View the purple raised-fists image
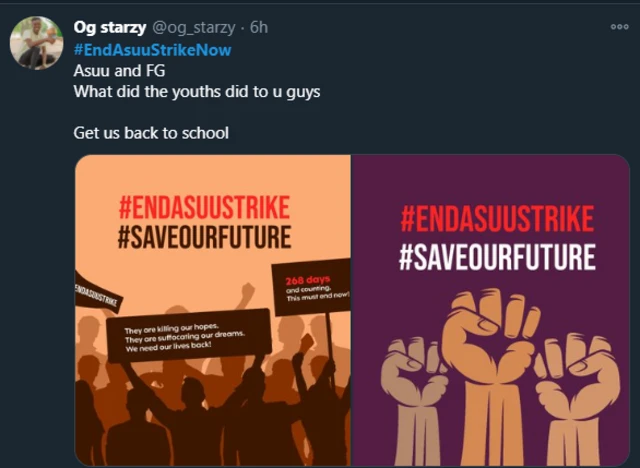Viewport: 640px width, 468px height. (x=490, y=310)
